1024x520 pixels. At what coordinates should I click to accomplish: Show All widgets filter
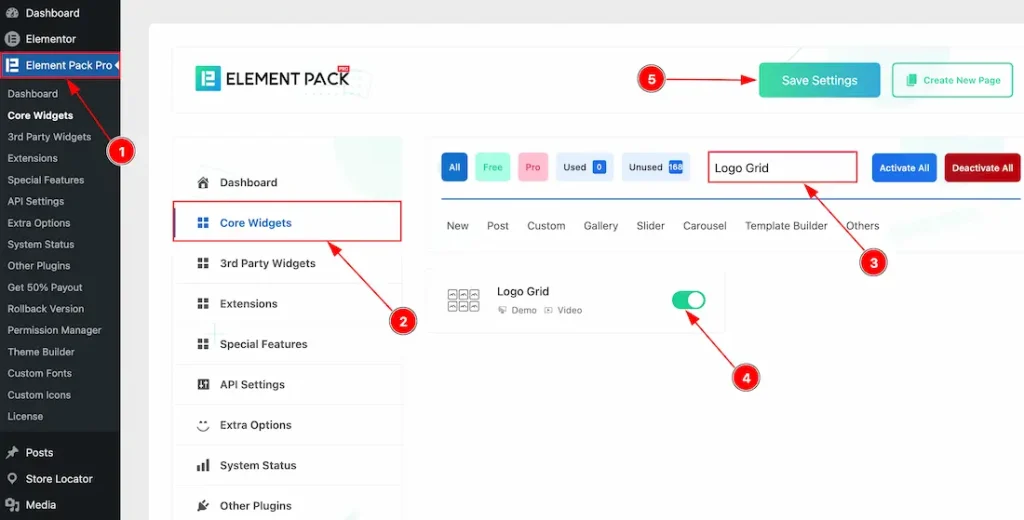point(455,167)
